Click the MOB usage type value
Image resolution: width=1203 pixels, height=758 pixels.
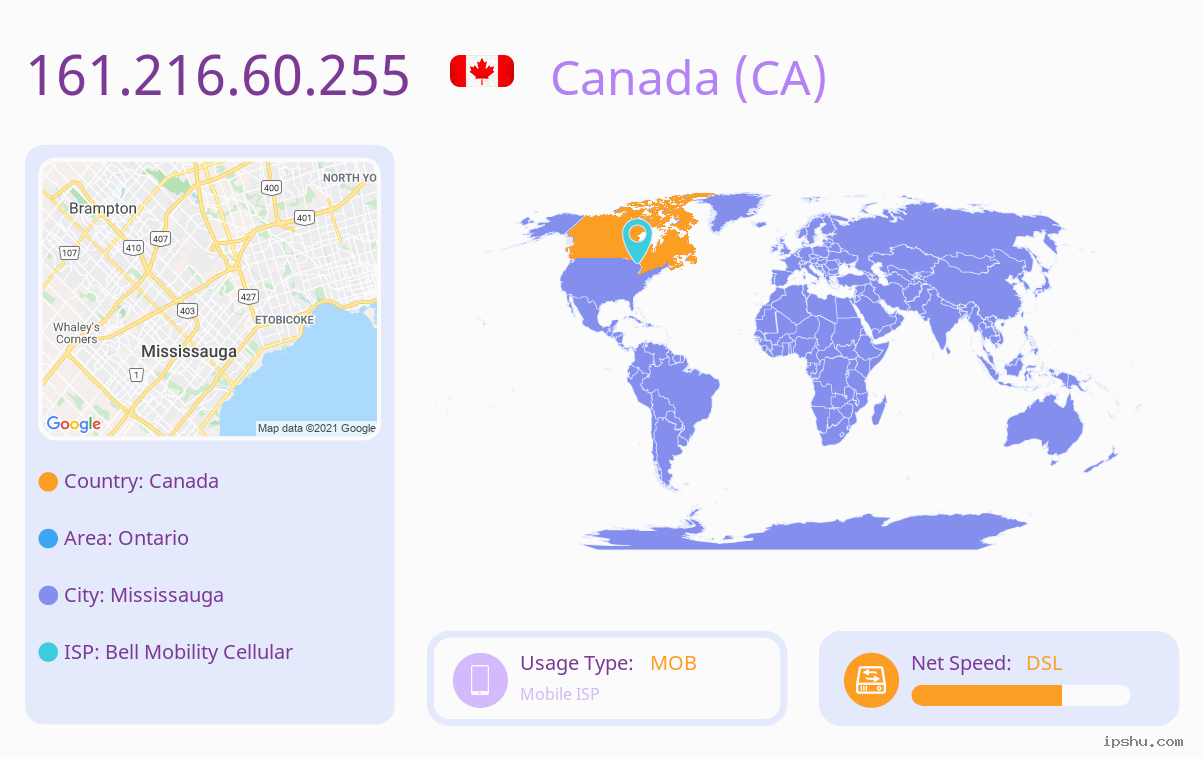tap(673, 663)
